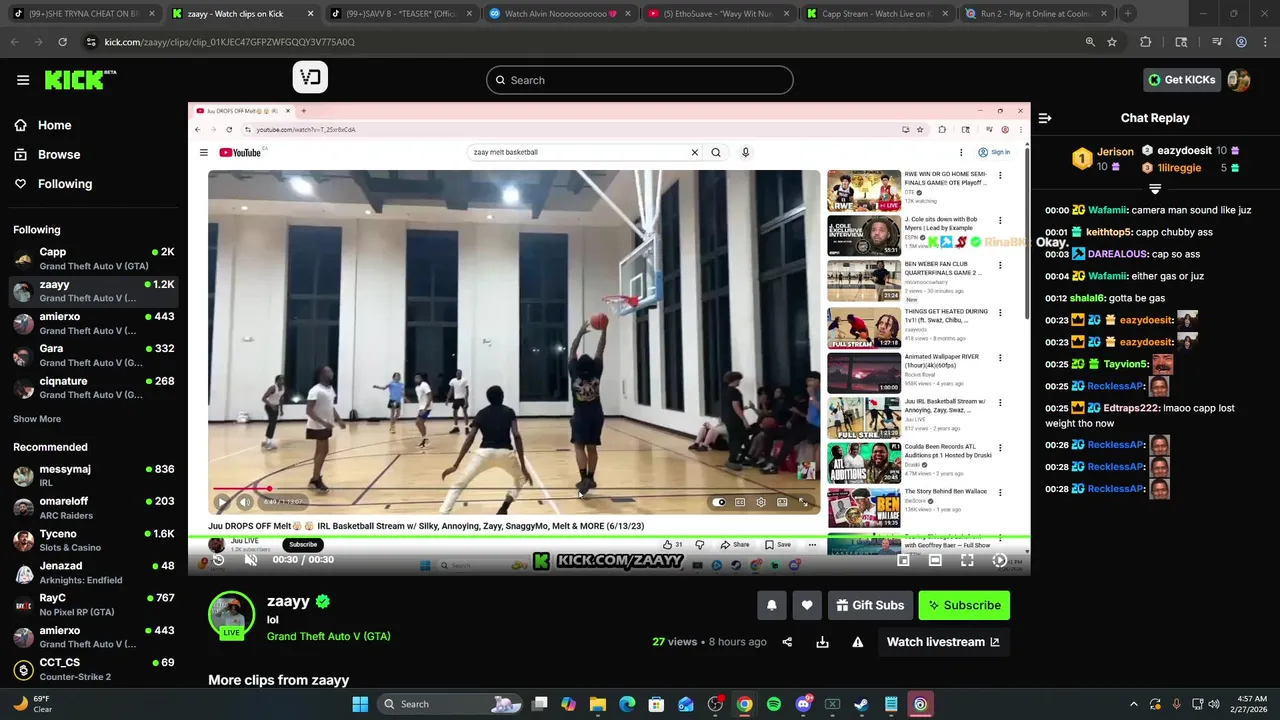Open omareloff in the Recommended list

[93, 507]
